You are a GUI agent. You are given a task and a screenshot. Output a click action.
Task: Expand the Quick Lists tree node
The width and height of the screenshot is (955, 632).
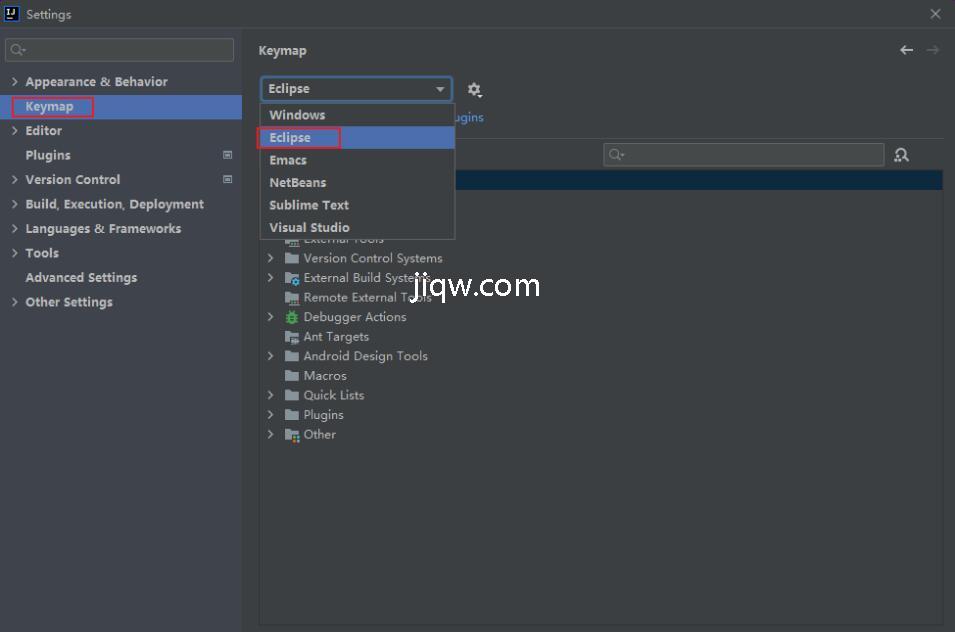[x=270, y=395]
